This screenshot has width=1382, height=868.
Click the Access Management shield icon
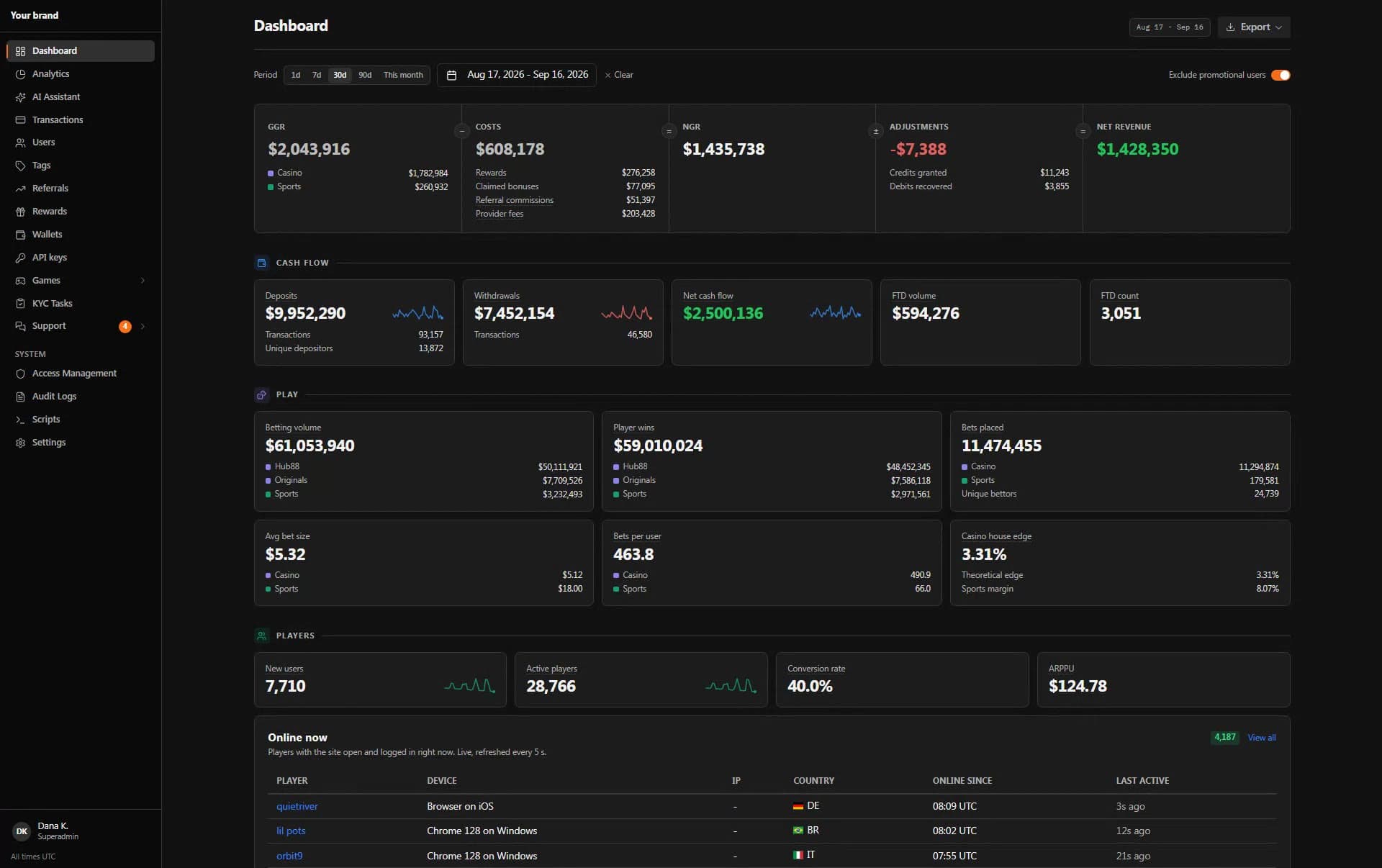[20, 374]
